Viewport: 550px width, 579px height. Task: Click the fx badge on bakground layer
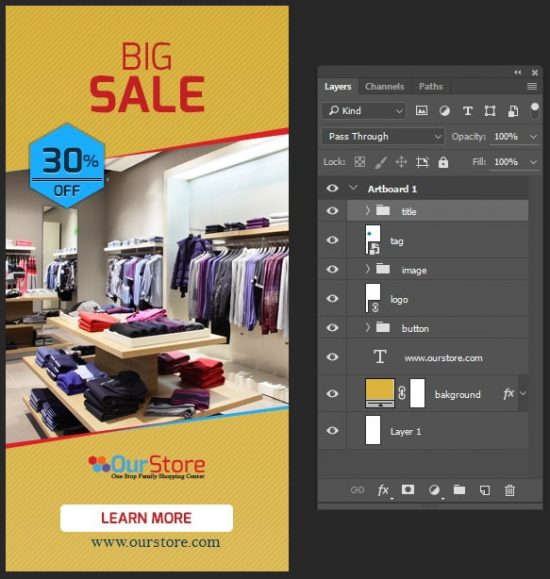tap(509, 394)
